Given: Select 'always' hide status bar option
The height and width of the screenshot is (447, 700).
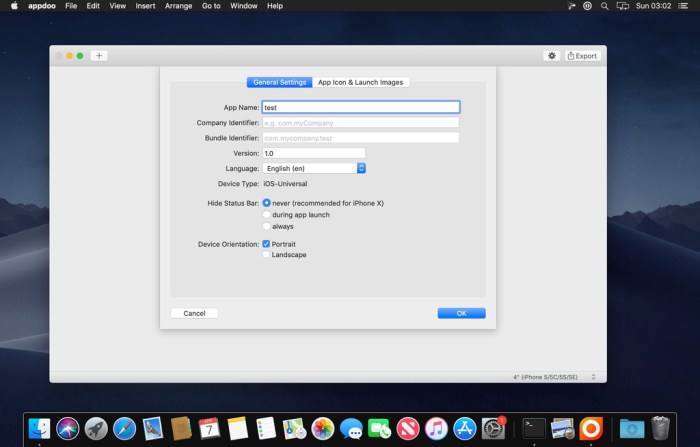Looking at the screenshot, I should tap(266, 227).
